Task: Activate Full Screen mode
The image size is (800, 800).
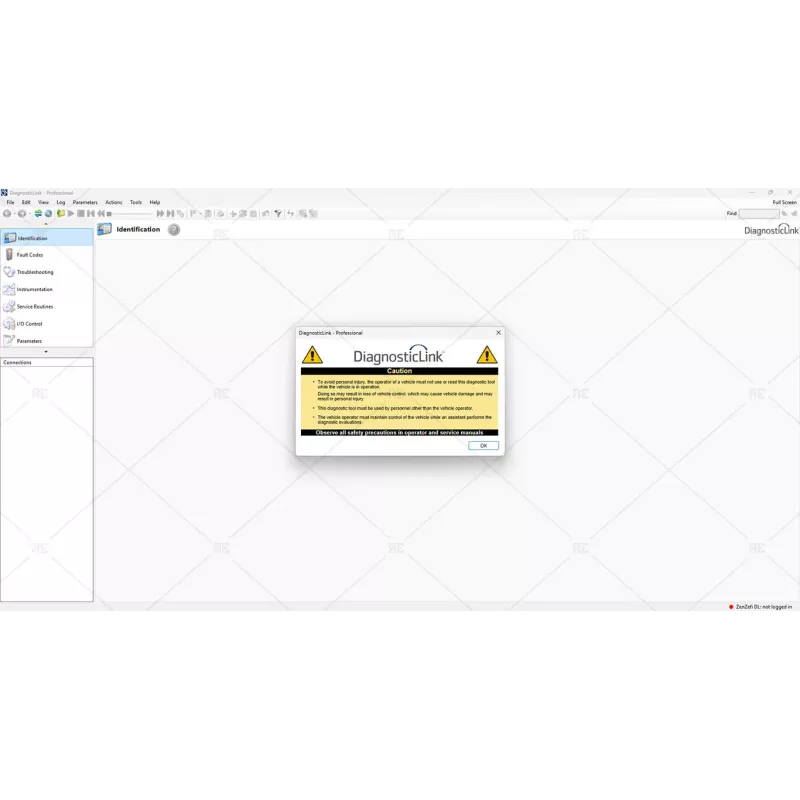Action: pyautogui.click(x=783, y=201)
